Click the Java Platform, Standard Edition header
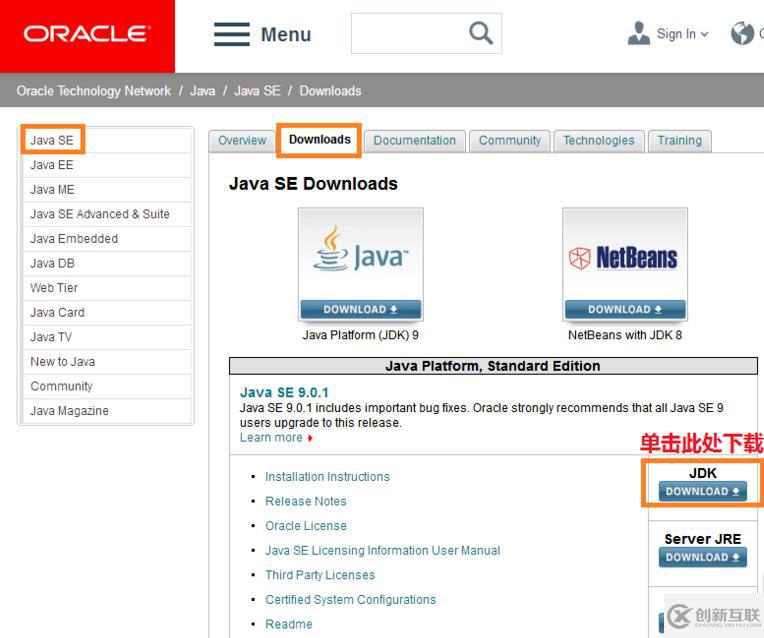764x638 pixels. click(x=493, y=366)
